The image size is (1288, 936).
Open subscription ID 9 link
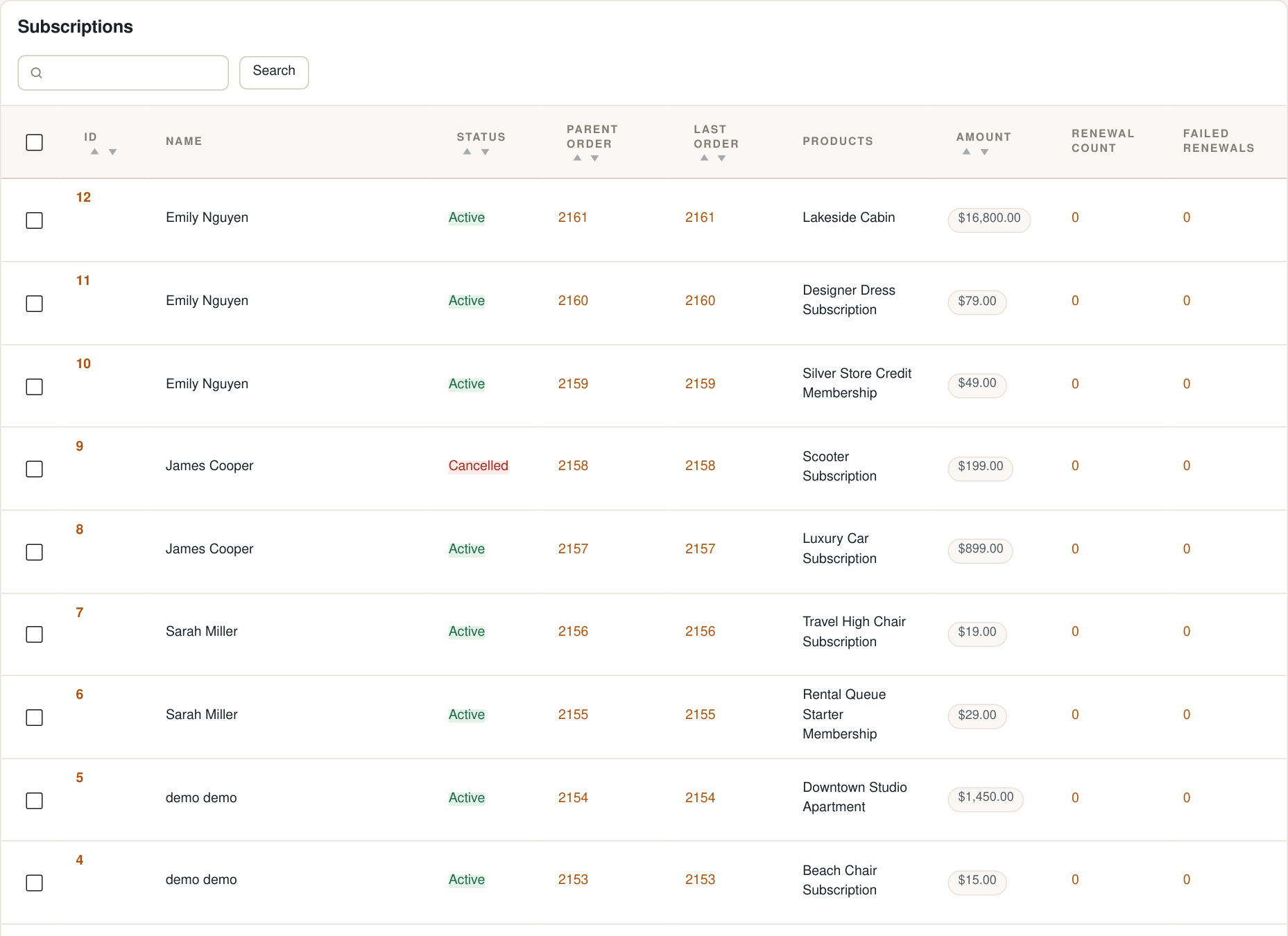[80, 447]
